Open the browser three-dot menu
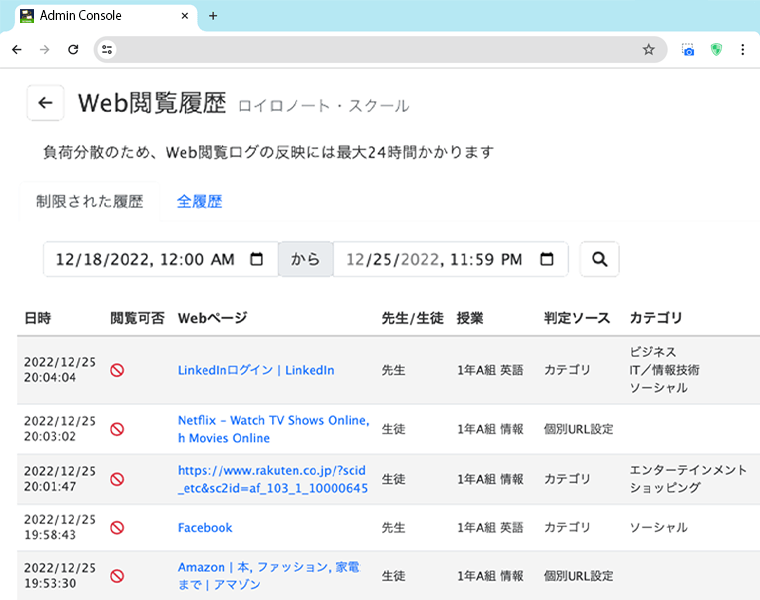This screenshot has width=760, height=600. coord(743,49)
